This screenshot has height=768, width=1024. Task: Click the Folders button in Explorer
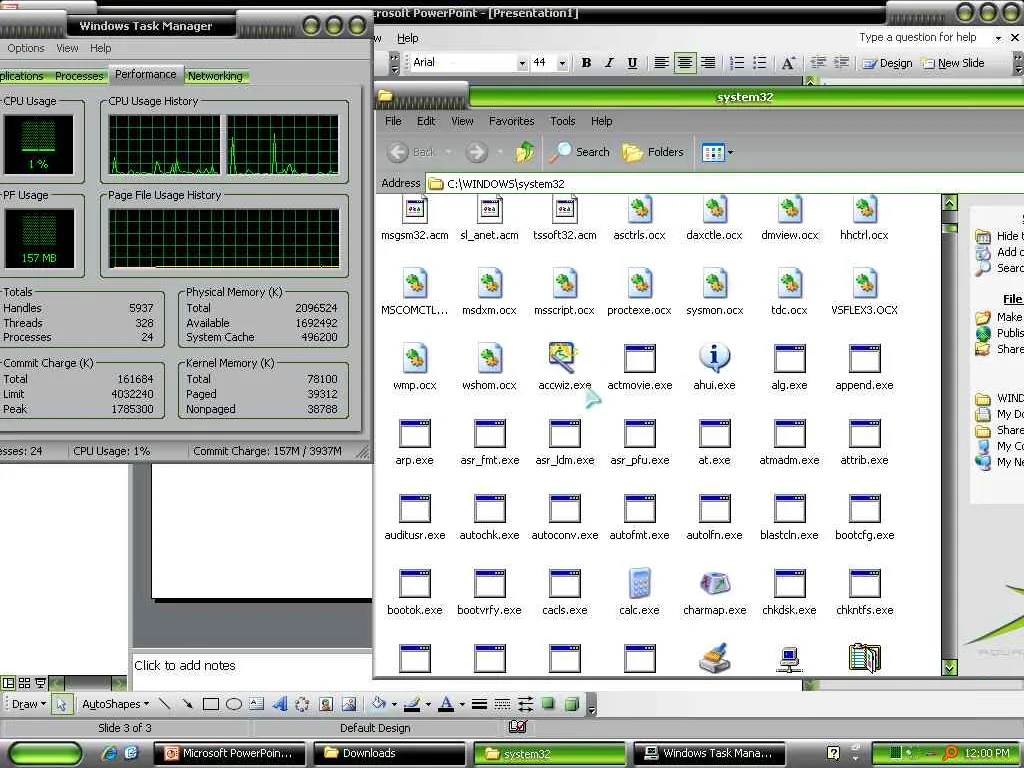(653, 152)
